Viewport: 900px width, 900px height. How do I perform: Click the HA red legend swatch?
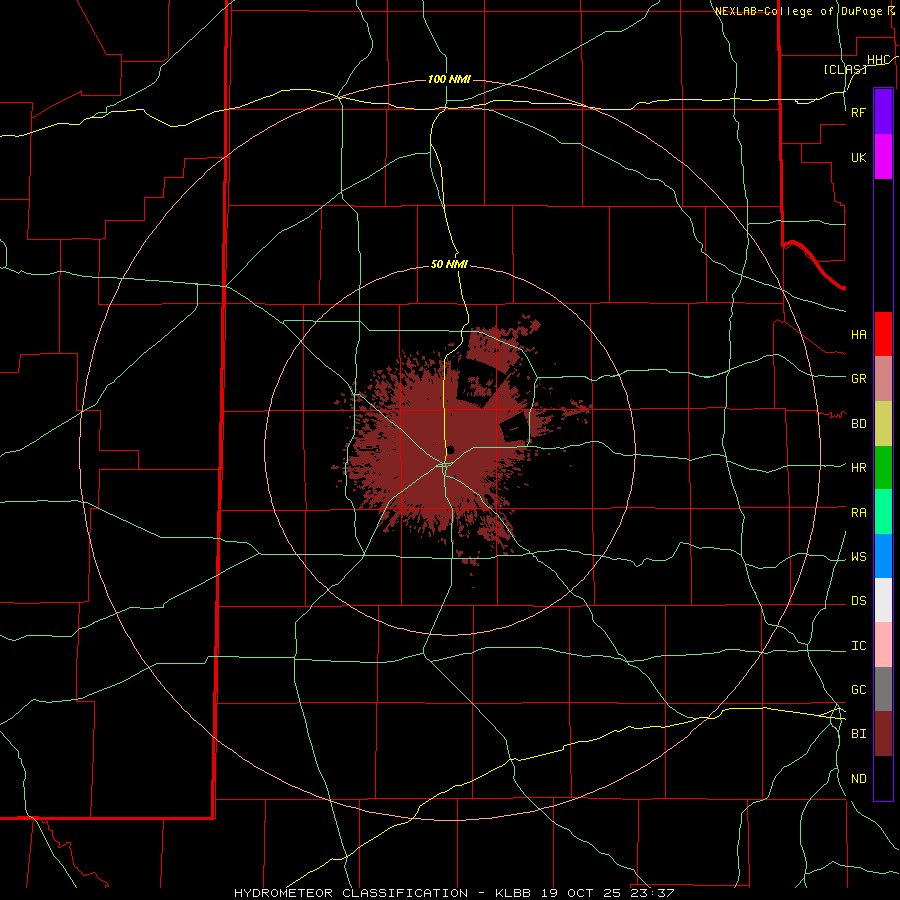883,334
